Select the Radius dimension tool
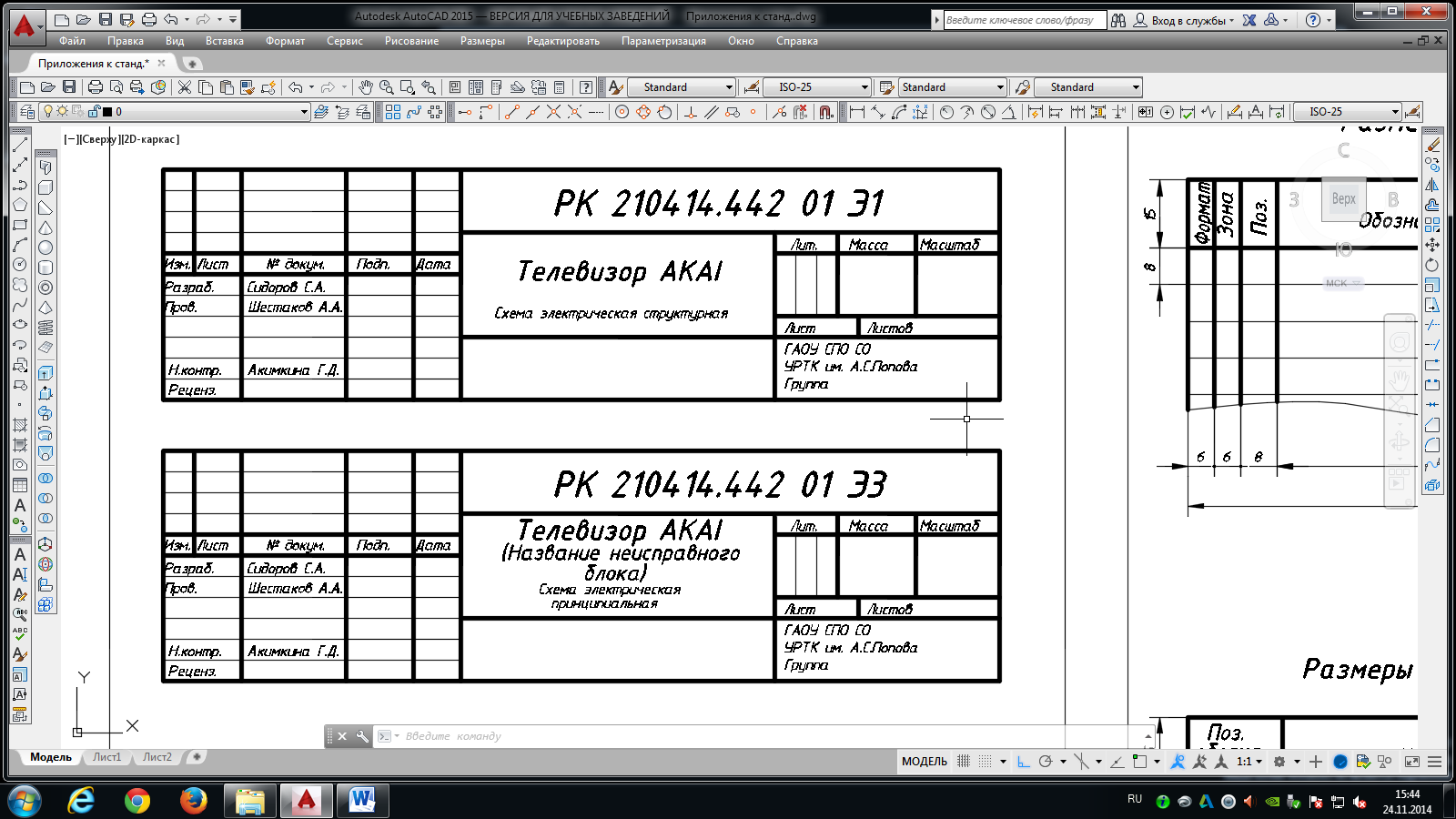The width and height of the screenshot is (1456, 819). click(946, 112)
